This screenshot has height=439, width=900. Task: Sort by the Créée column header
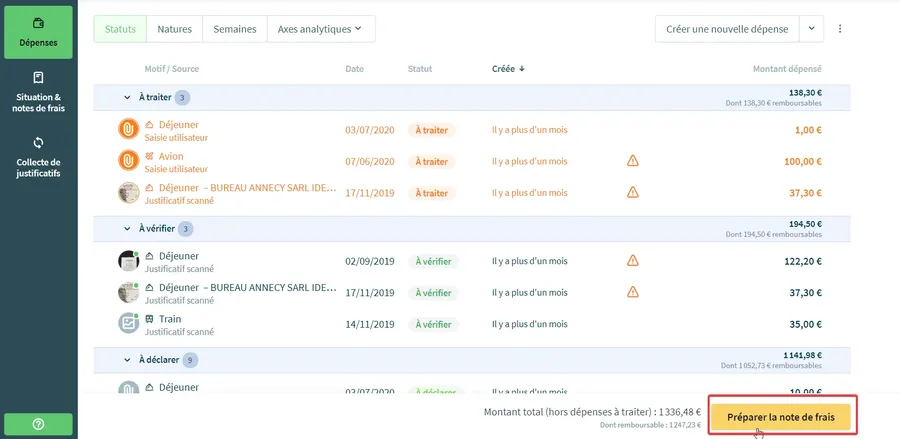508,69
